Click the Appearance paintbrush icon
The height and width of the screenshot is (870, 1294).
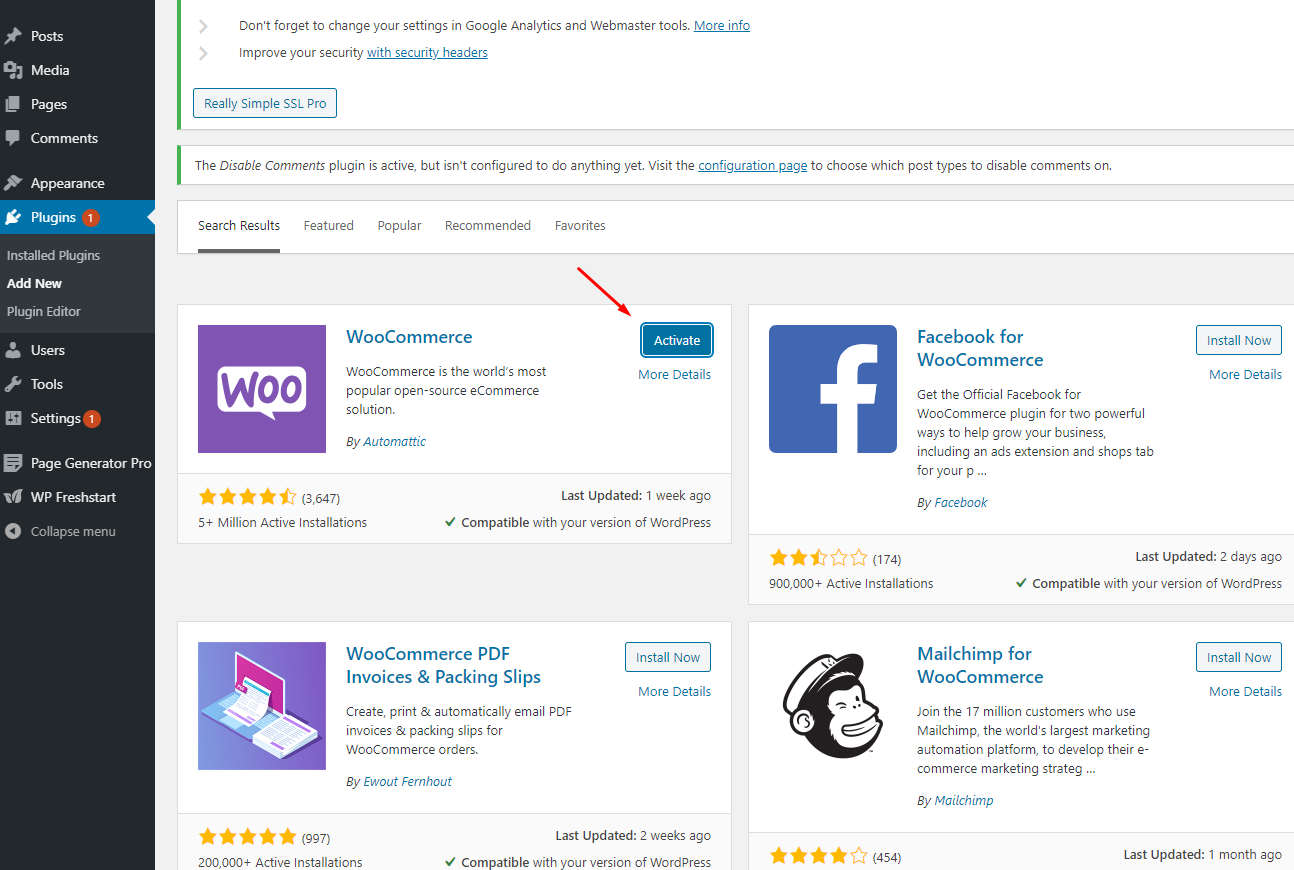tap(13, 183)
